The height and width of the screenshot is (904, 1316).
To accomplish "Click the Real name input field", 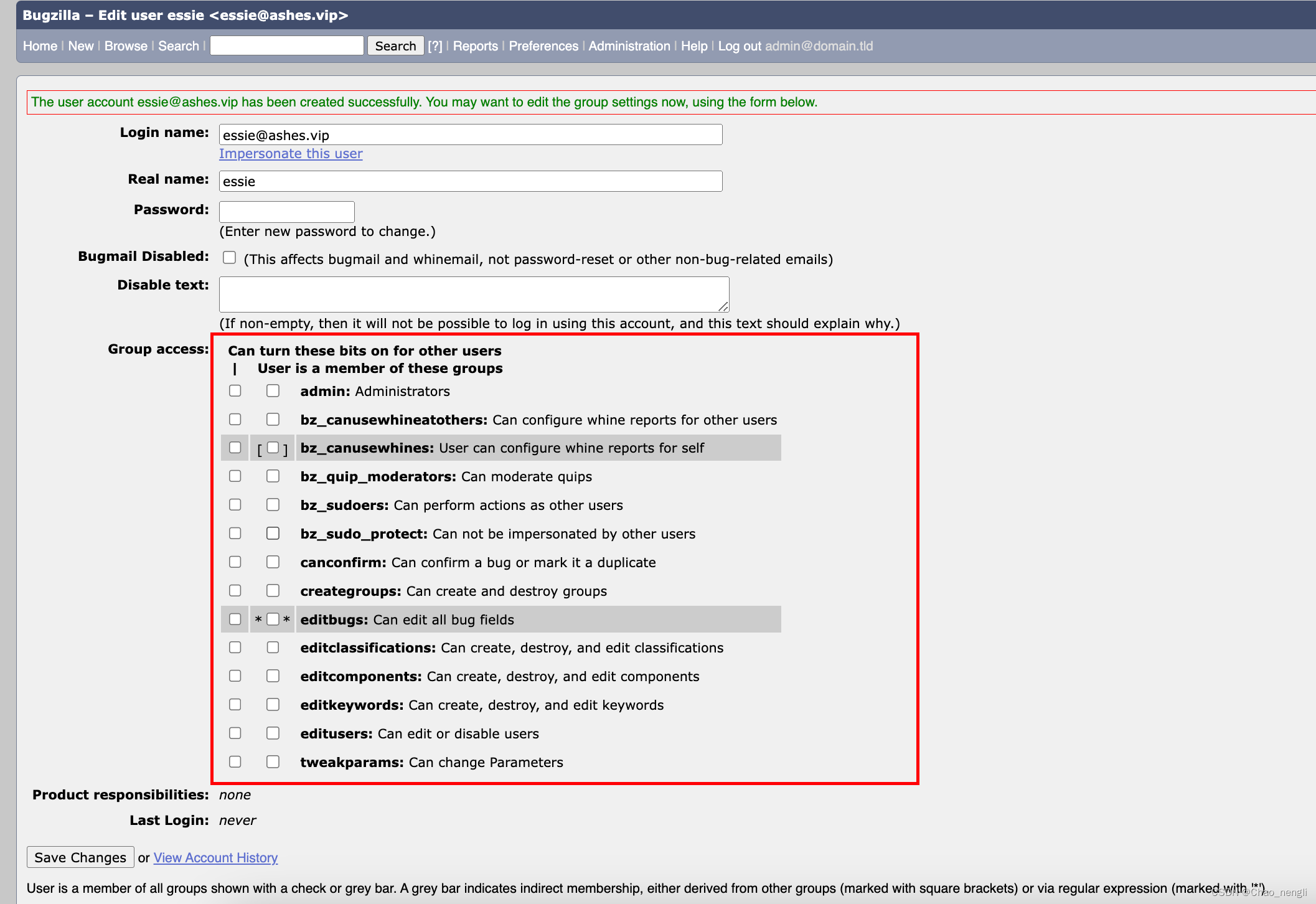I will [x=471, y=181].
